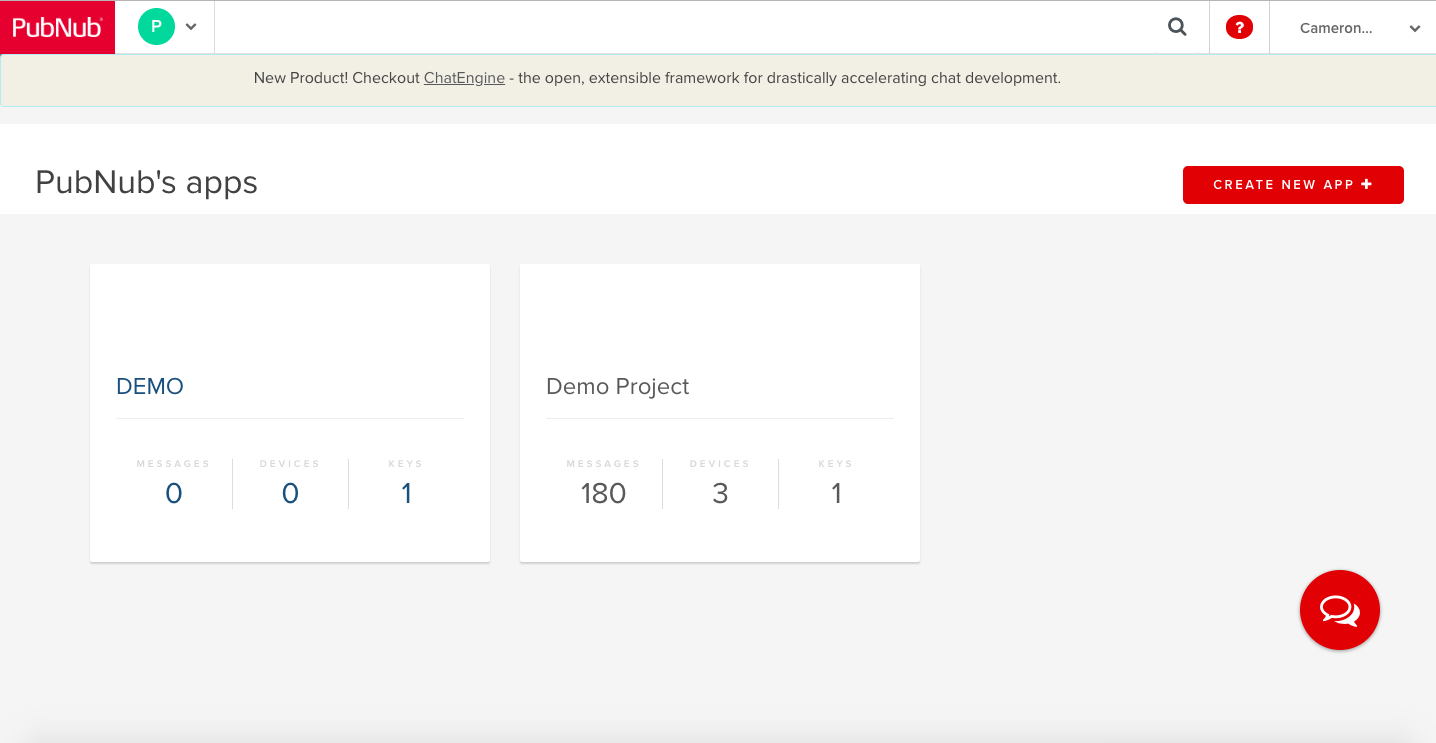
Task: Select DEMO's keys count
Action: point(406,493)
